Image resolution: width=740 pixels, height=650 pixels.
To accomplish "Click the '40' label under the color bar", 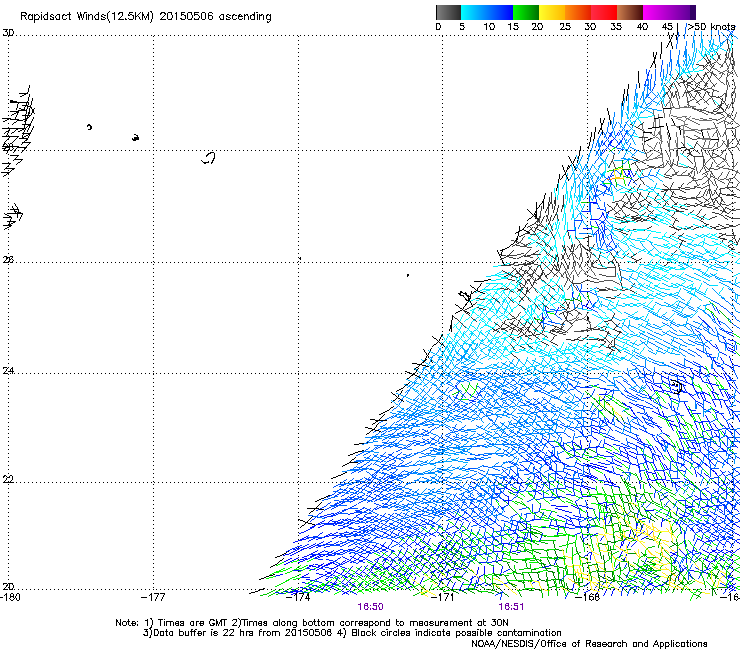I will pos(642,27).
